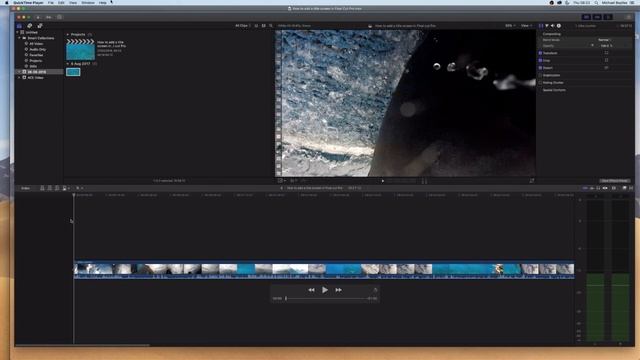The width and height of the screenshot is (640, 360).
Task: Collapse the Projects section in browser
Action: 68,35
